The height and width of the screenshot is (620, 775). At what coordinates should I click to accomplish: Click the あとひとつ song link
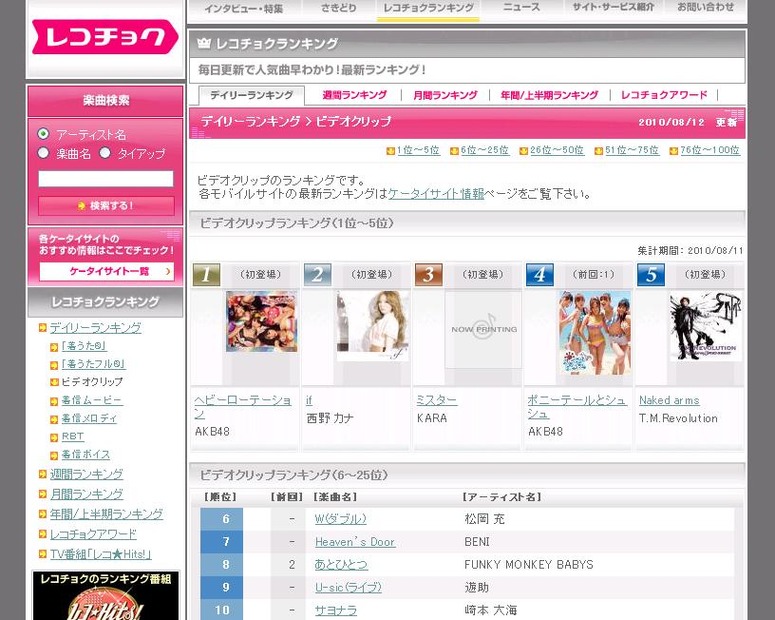click(x=341, y=565)
